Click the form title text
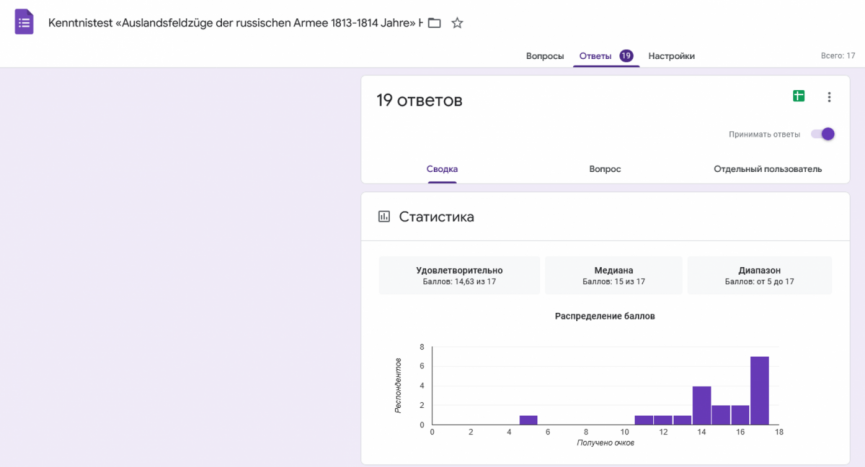This screenshot has width=865, height=467. 234,23
